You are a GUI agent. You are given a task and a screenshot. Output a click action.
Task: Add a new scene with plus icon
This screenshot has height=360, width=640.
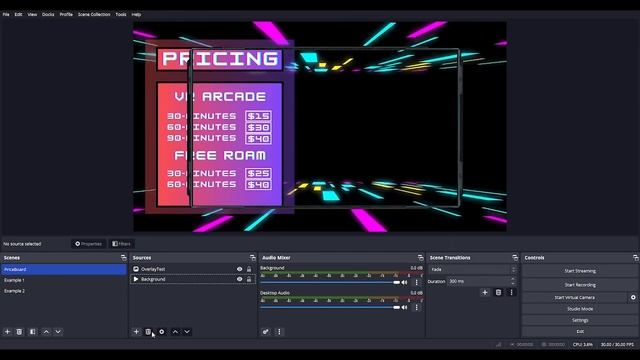[7, 332]
